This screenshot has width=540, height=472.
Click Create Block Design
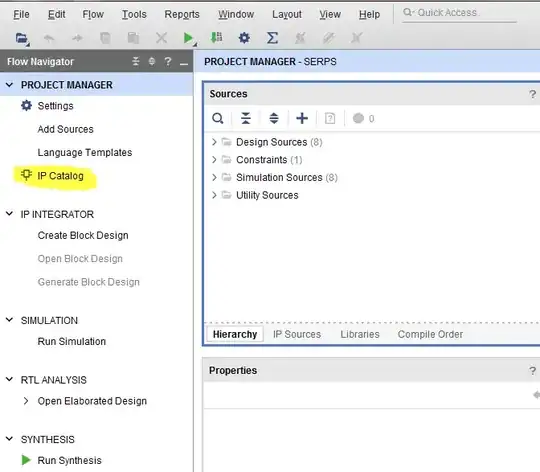83,235
